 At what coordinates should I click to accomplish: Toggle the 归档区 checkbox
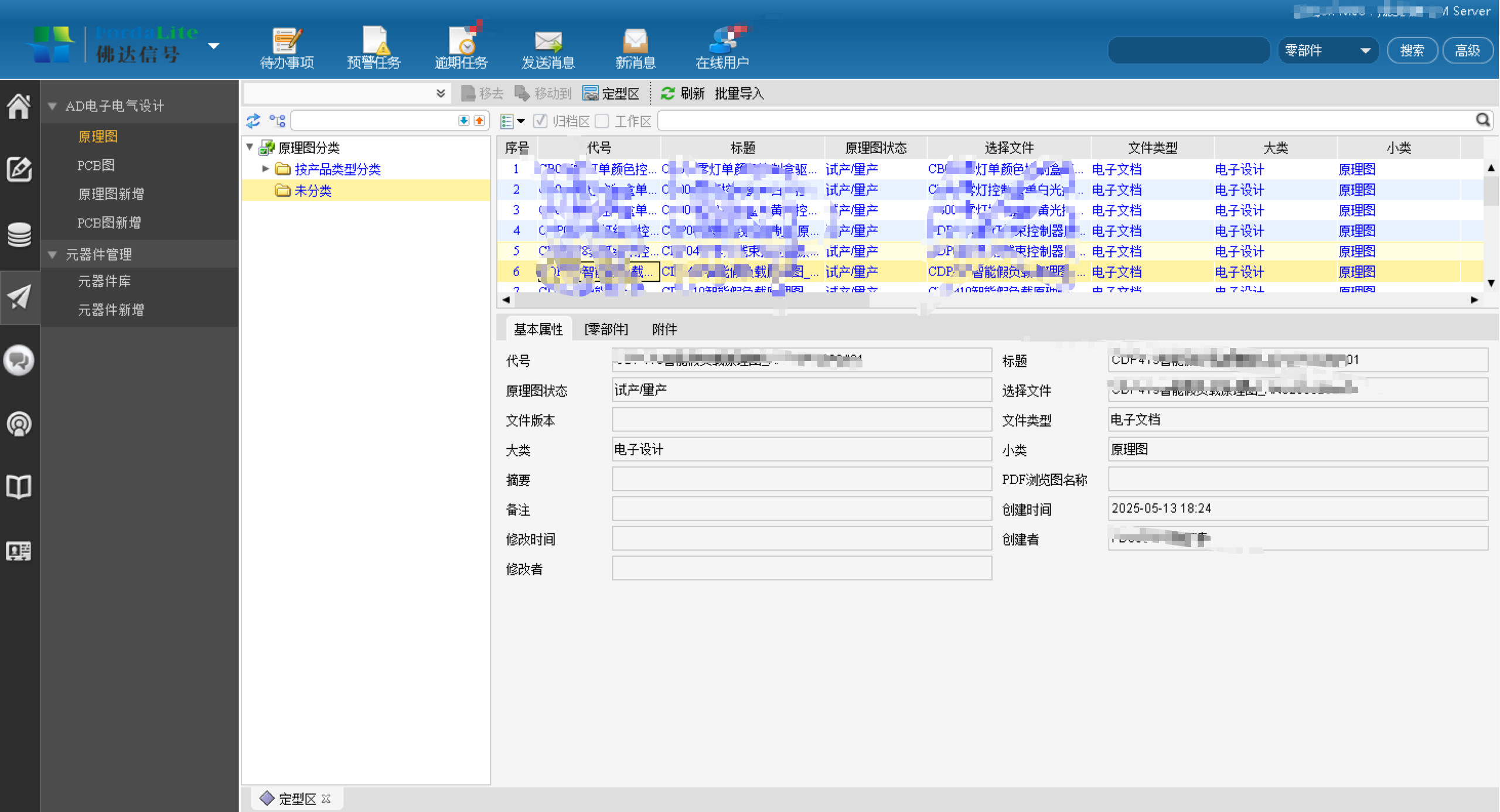point(540,121)
